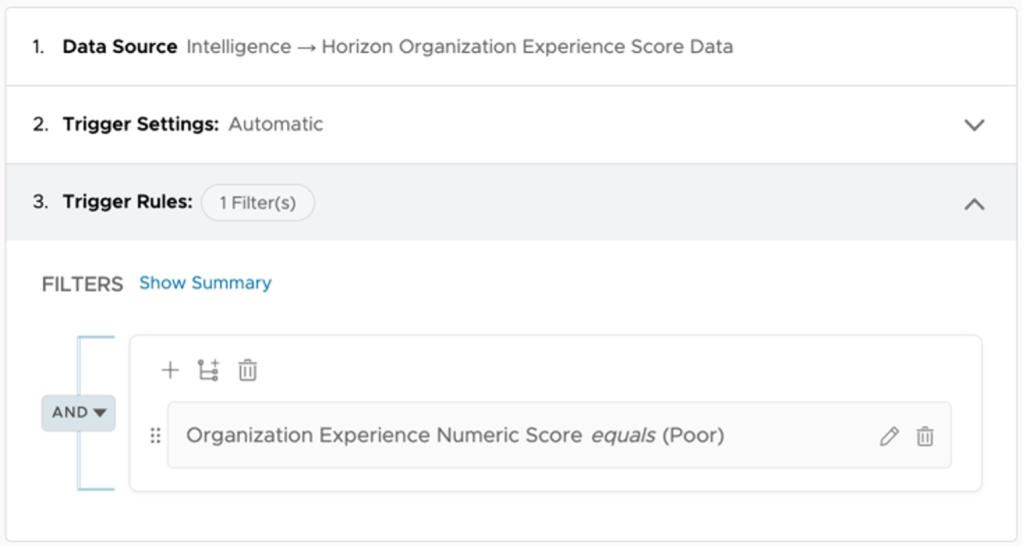Click the Automatic trigger setting value
Screen dimensions: 1024x549
coord(275,125)
